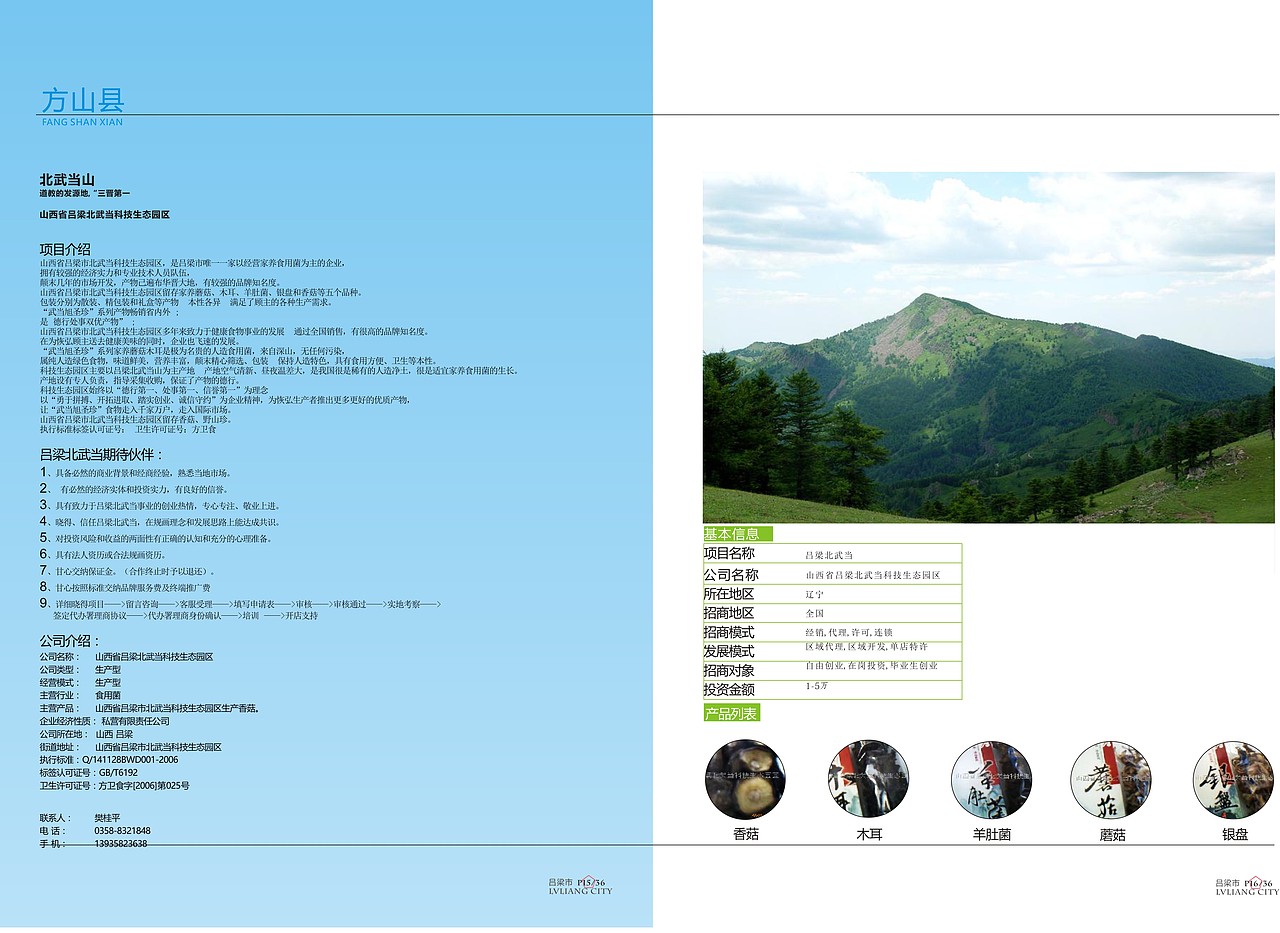Screen dimensions: 1280x933
Task: Click the 经销,代理,许可,连锁 table value
Action: [849, 633]
